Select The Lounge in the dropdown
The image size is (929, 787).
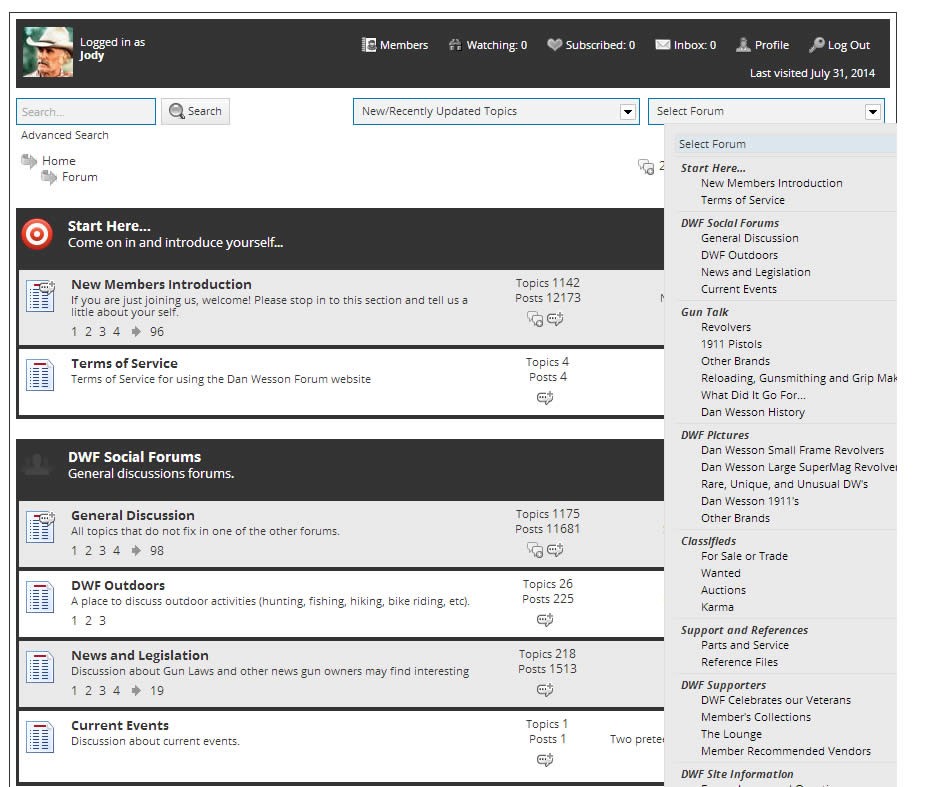click(x=732, y=734)
